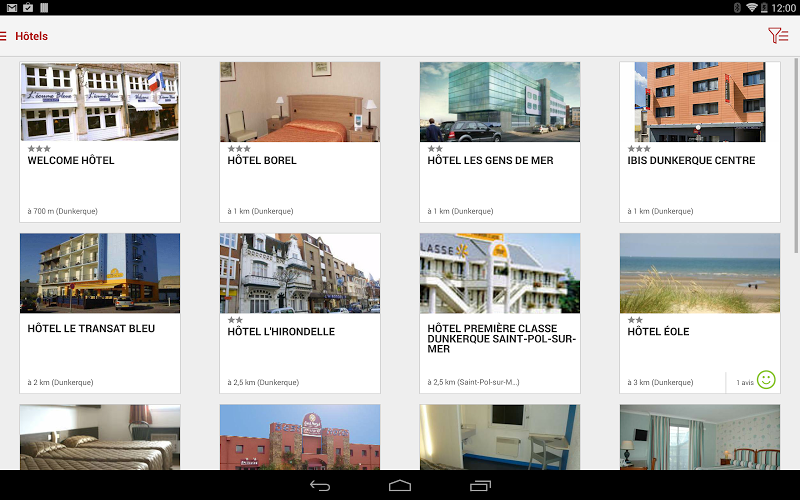Tap 'à 2,5 km (Saint-Pol-sur-M...)' text
Image resolution: width=800 pixels, height=500 pixels.
coord(473,382)
